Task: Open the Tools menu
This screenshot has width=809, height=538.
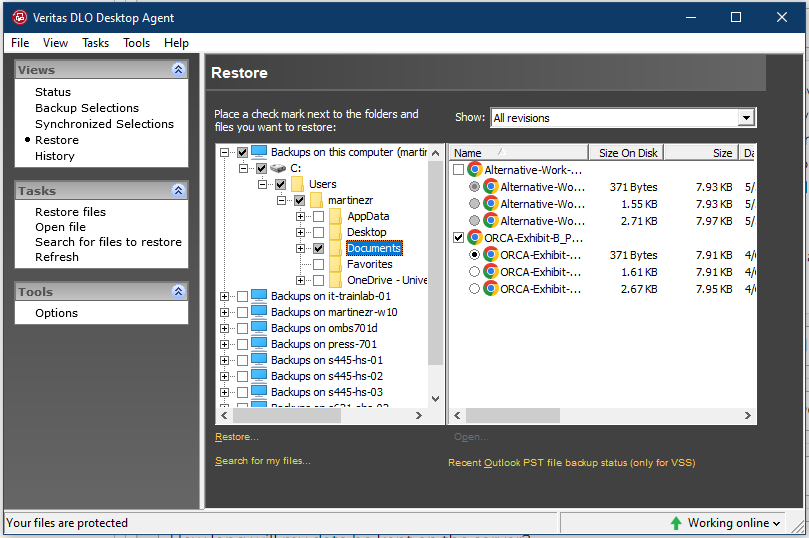Action: point(136,43)
